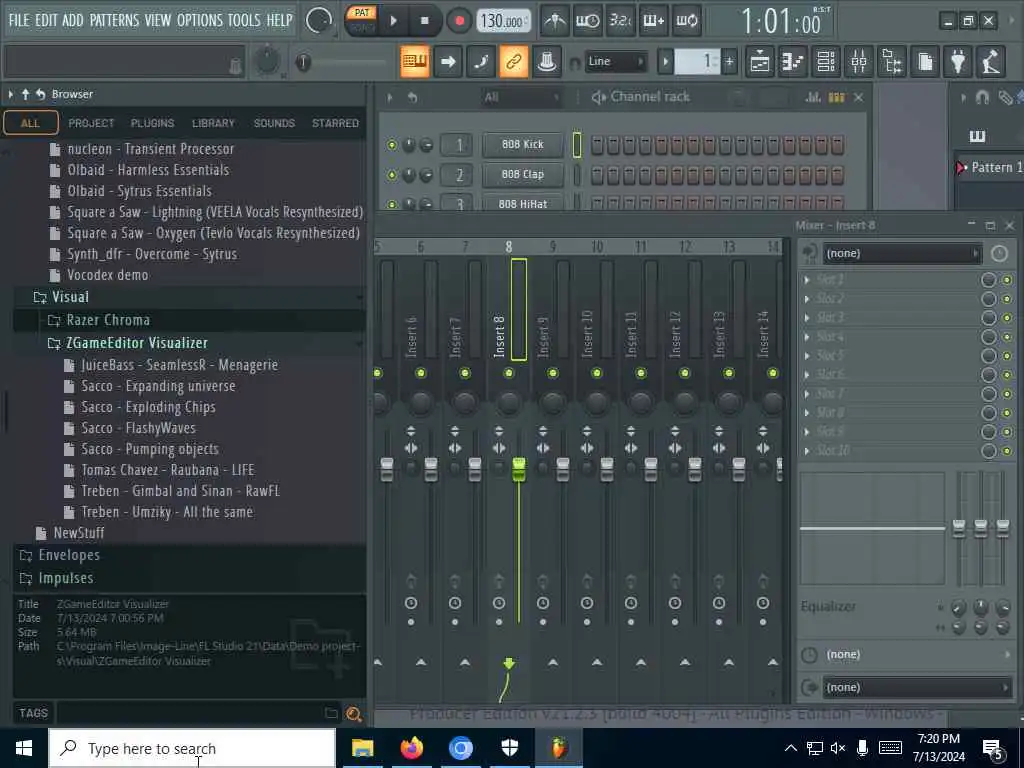Toggle the countdown before recording icon
1024x768 pixels.
pyautogui.click(x=620, y=21)
